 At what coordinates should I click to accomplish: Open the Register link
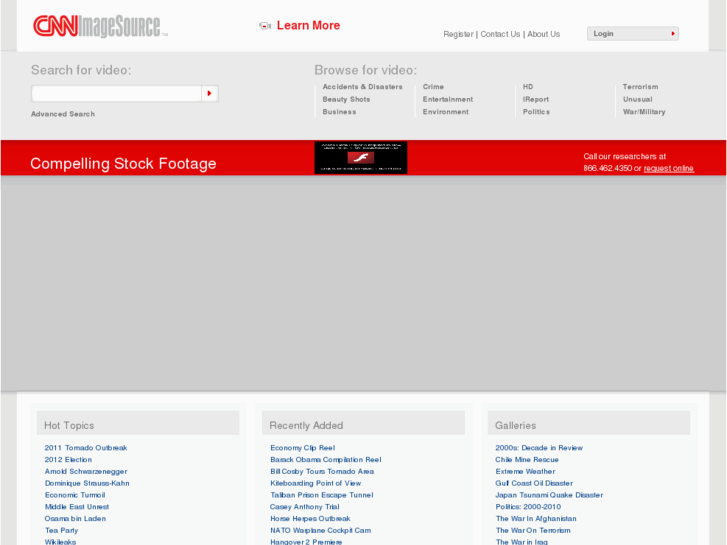point(458,34)
